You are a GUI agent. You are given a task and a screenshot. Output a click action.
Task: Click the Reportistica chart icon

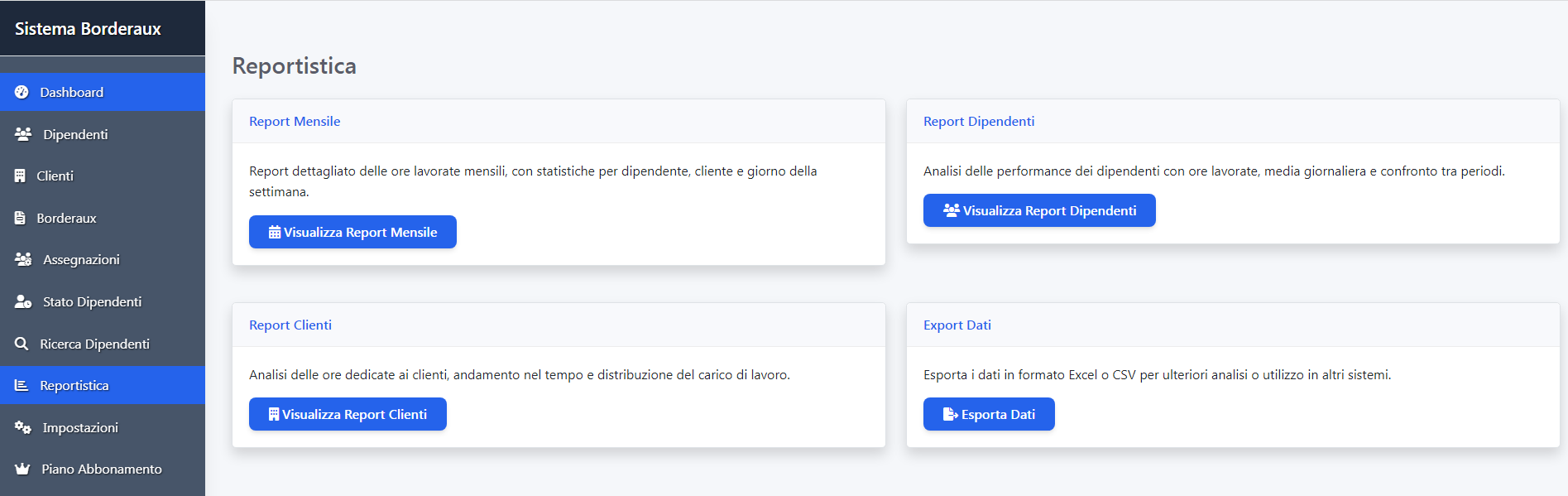pyautogui.click(x=22, y=385)
